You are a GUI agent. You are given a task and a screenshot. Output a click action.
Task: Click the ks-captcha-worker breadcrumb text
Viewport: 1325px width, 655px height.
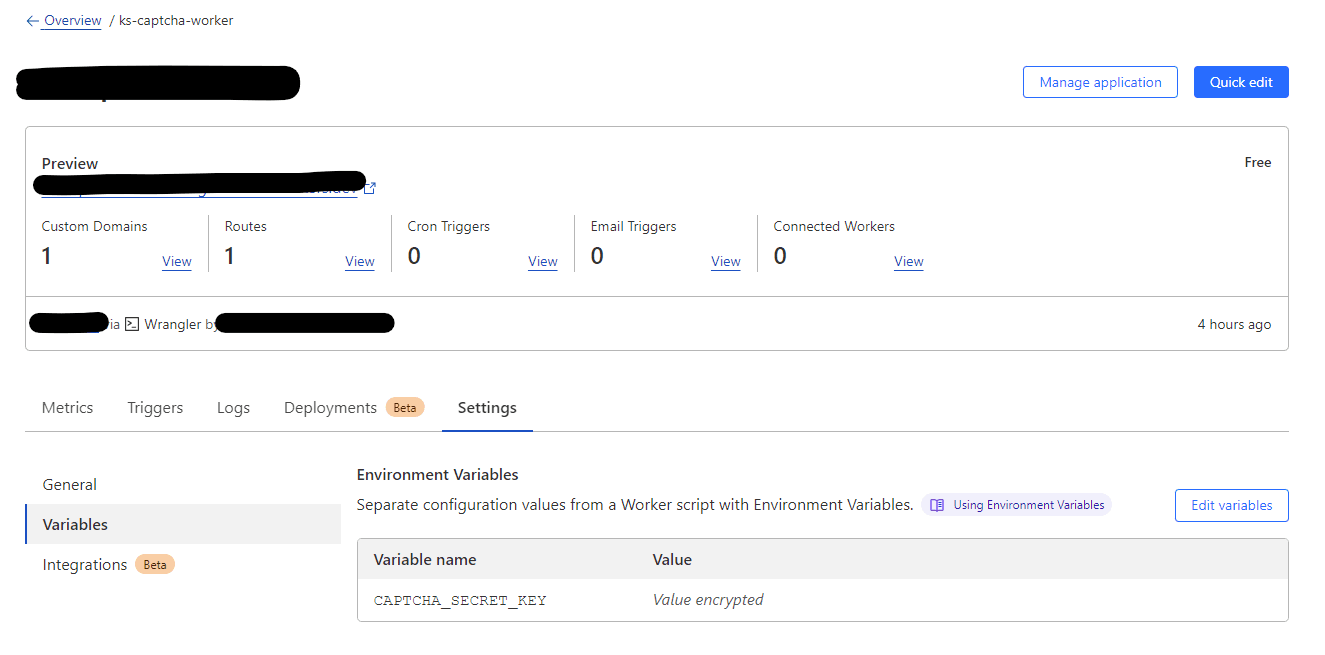click(x=176, y=20)
